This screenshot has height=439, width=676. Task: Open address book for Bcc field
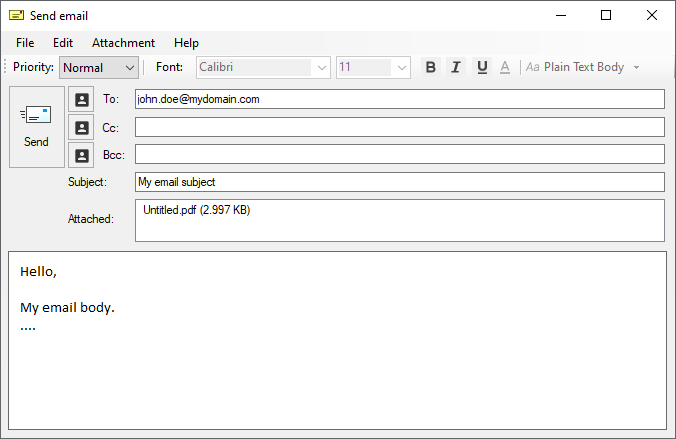[x=81, y=155]
